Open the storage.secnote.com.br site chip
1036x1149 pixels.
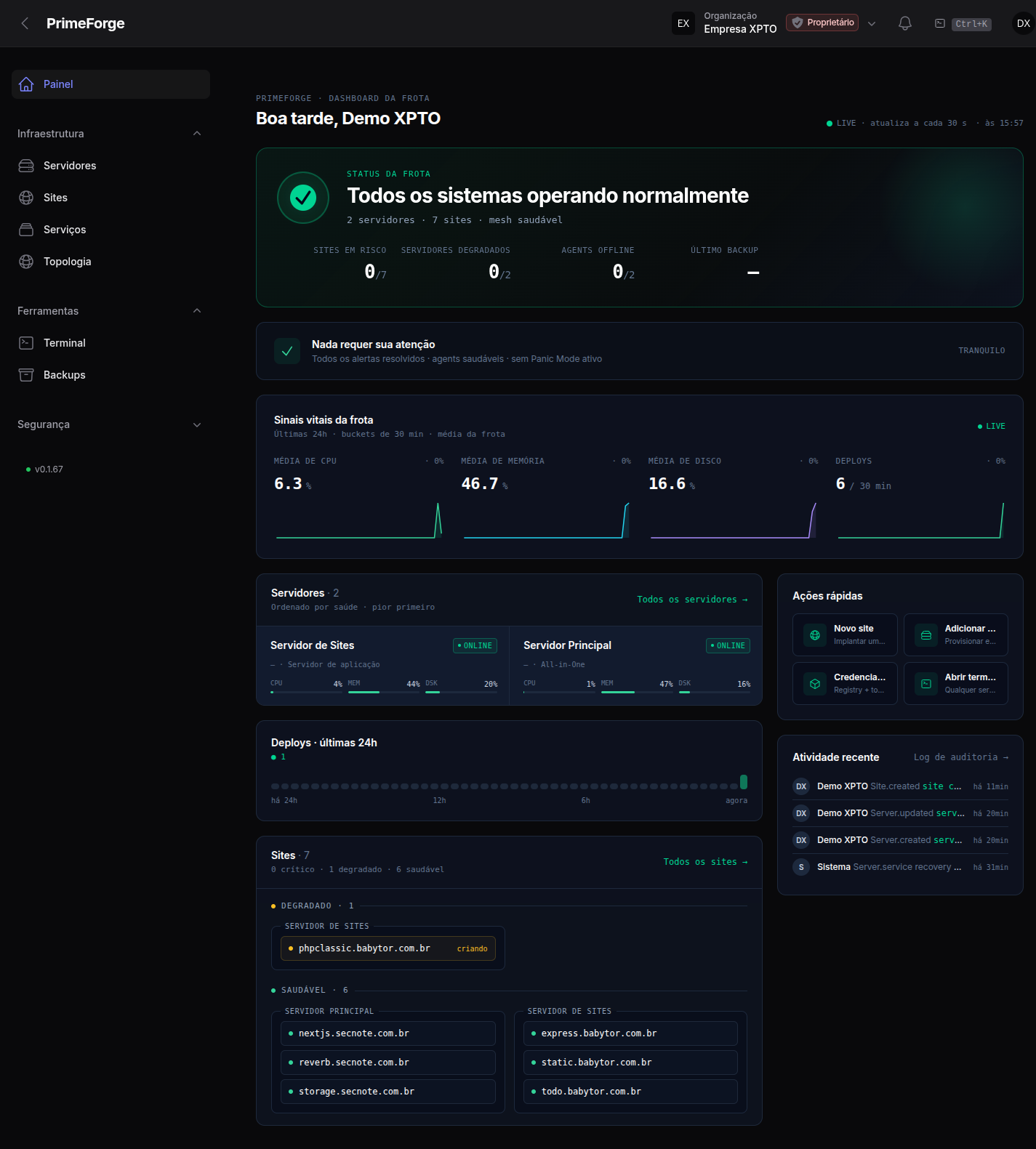pyautogui.click(x=388, y=1092)
